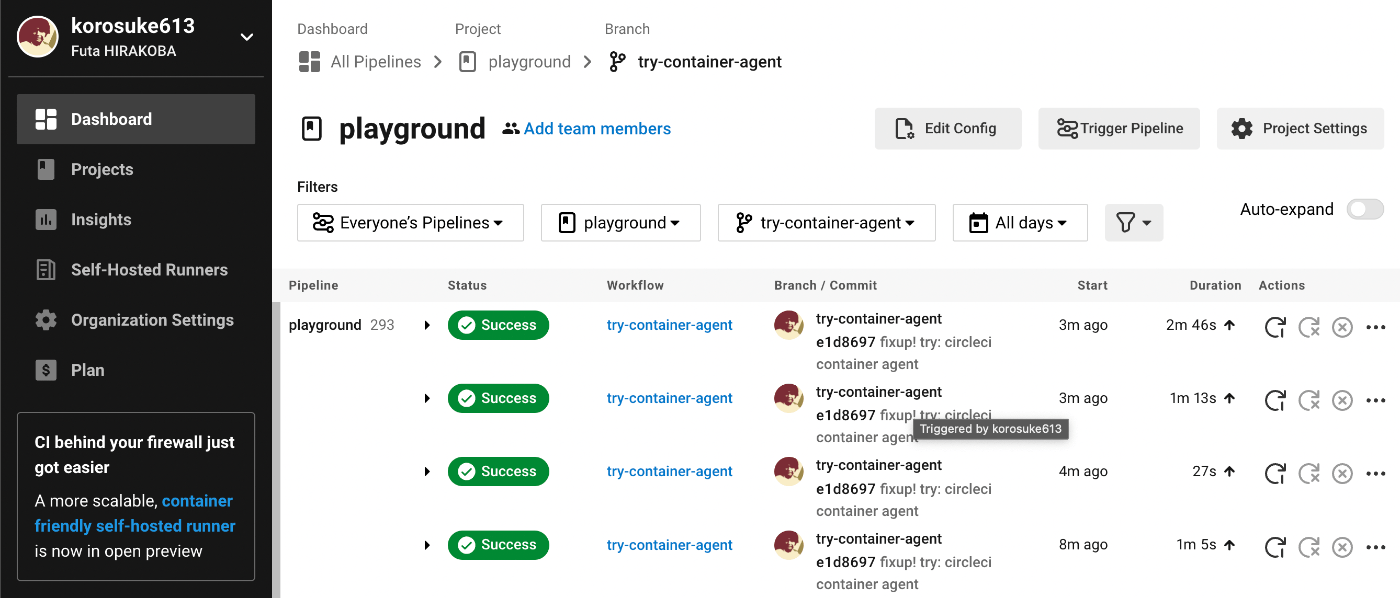This screenshot has width=1400, height=598.
Task: Click the user avatar in the 4m ago row
Action: [789, 471]
